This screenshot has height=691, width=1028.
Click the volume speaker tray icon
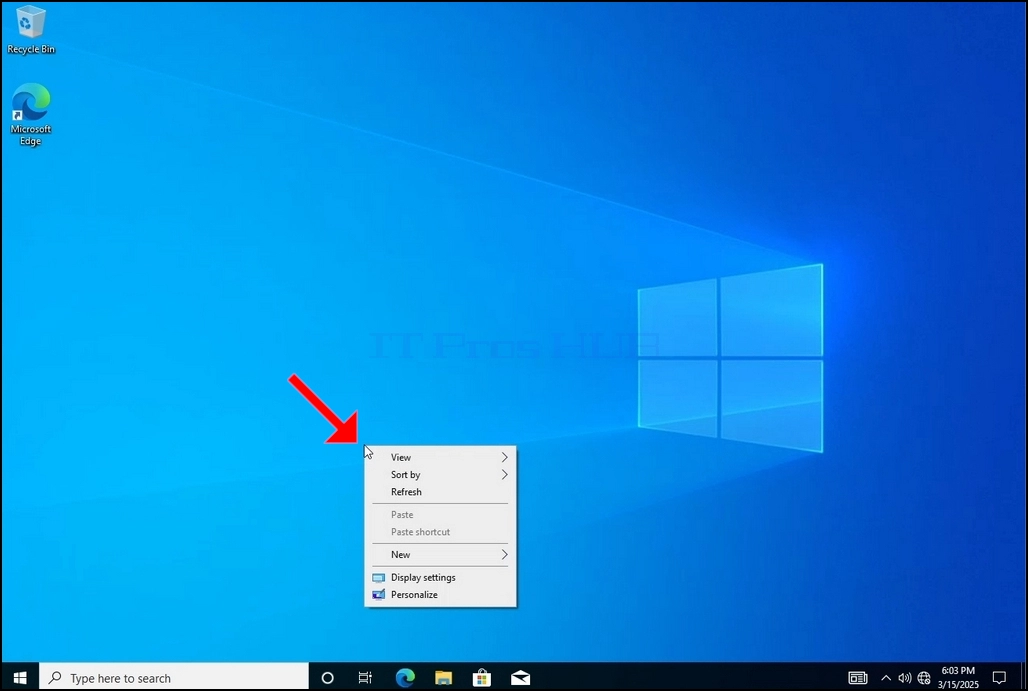pos(905,678)
